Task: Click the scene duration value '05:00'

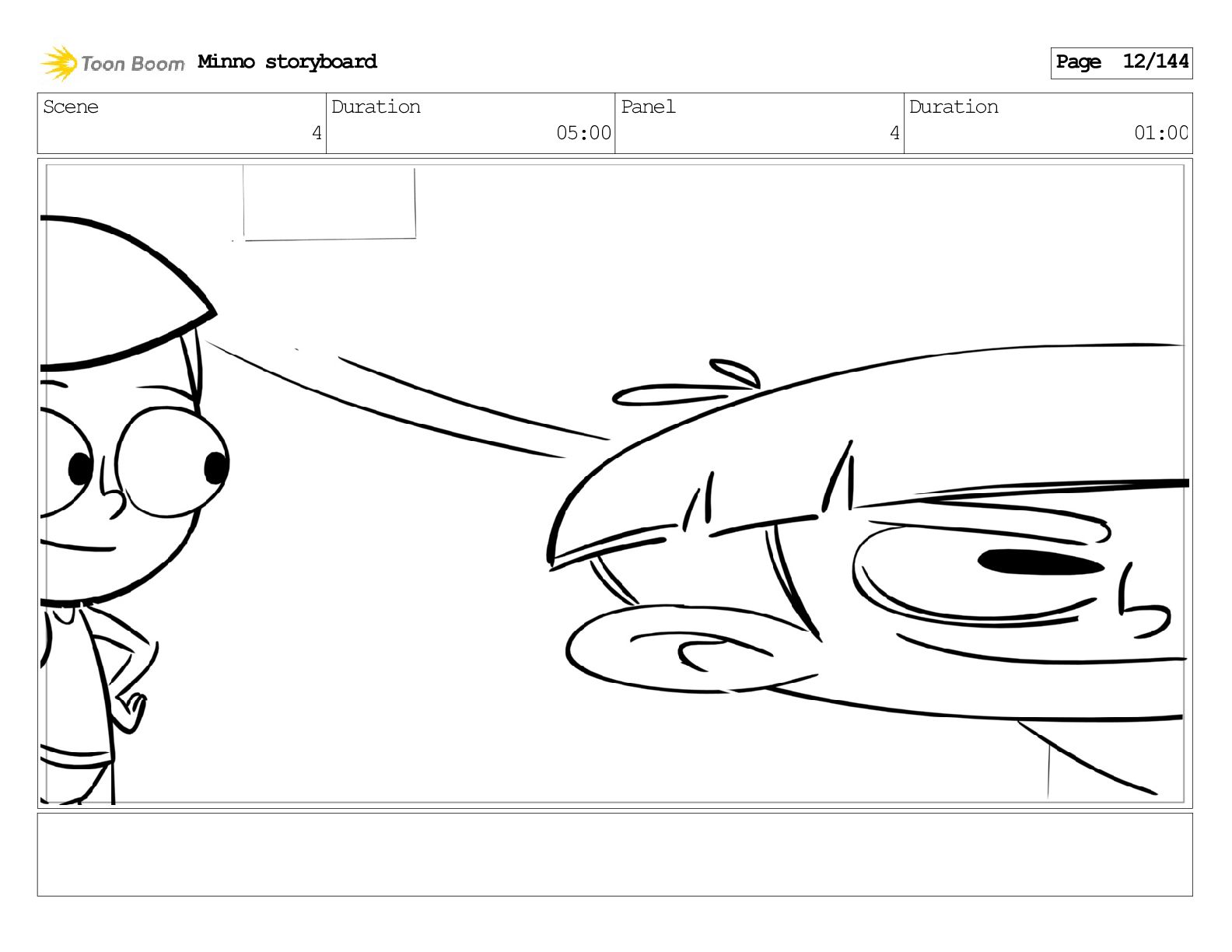Action: (583, 133)
